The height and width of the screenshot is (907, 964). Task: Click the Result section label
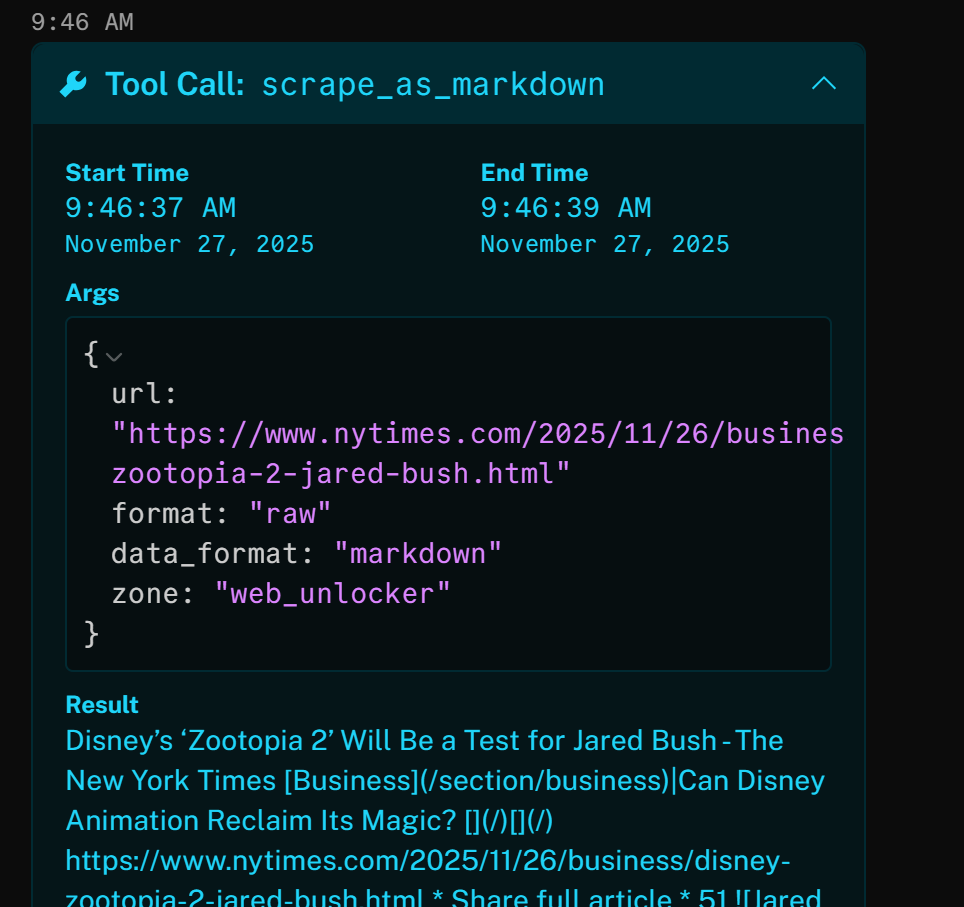coord(101,704)
